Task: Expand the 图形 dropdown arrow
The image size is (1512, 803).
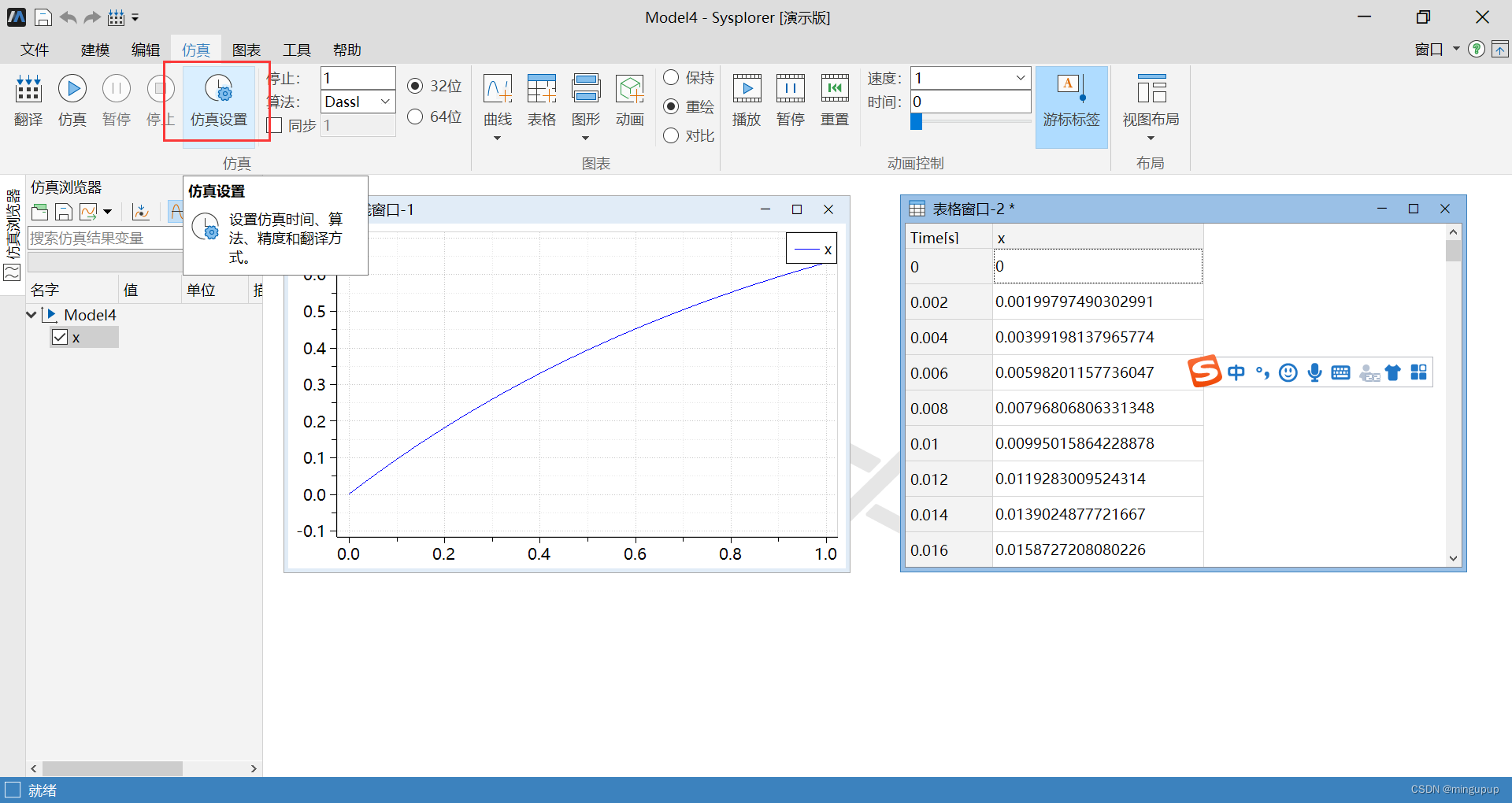Action: pos(585,139)
